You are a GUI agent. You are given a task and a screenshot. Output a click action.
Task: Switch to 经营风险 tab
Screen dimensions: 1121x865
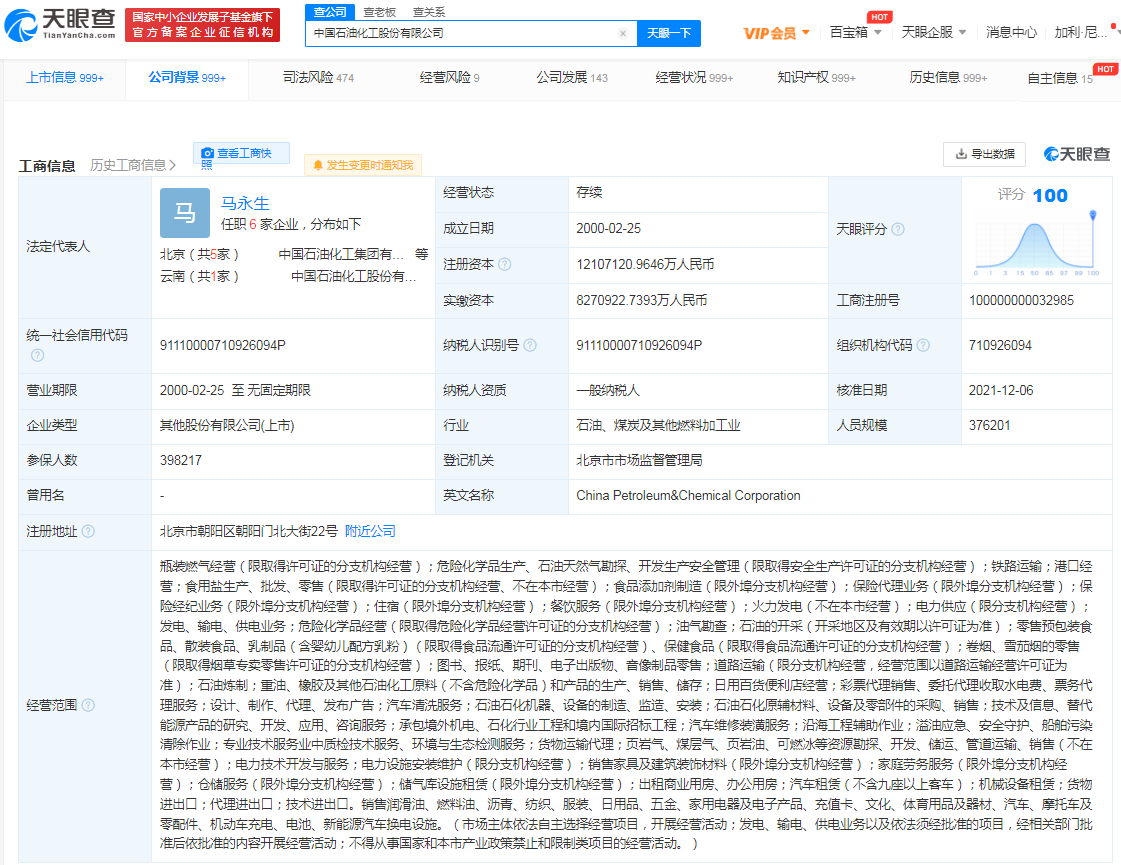[x=449, y=78]
